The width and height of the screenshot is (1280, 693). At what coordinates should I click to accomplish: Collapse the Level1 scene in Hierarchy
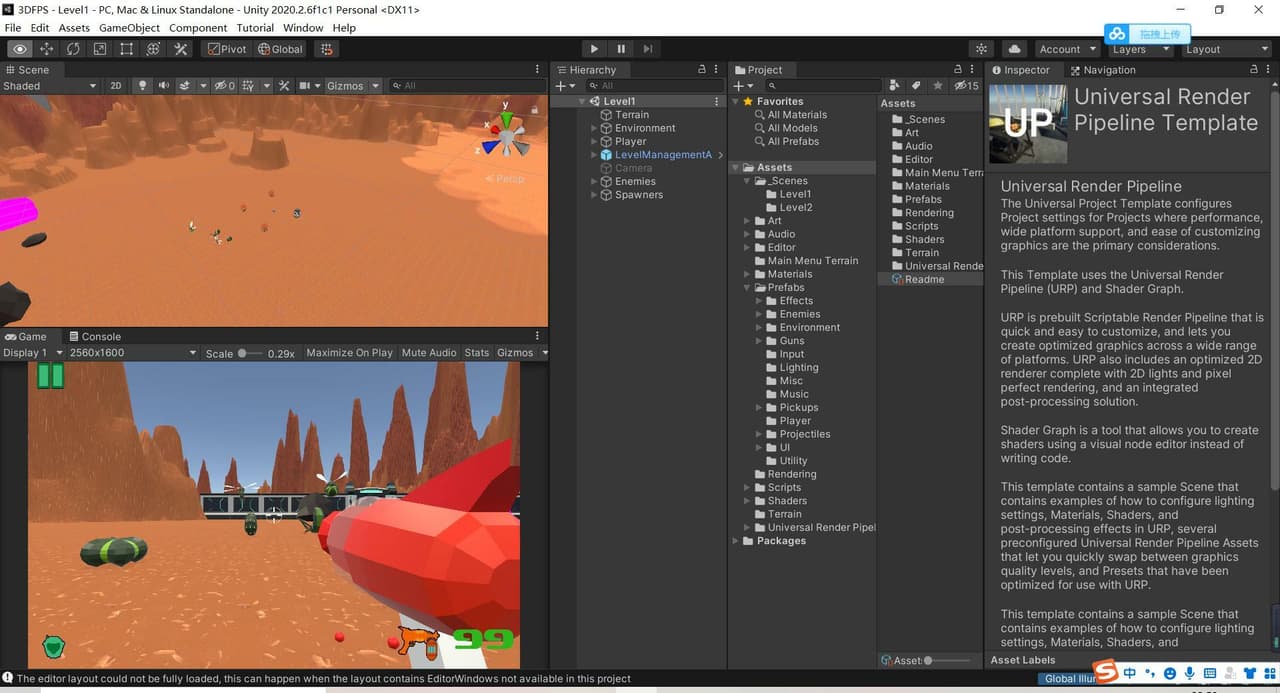pyautogui.click(x=583, y=102)
